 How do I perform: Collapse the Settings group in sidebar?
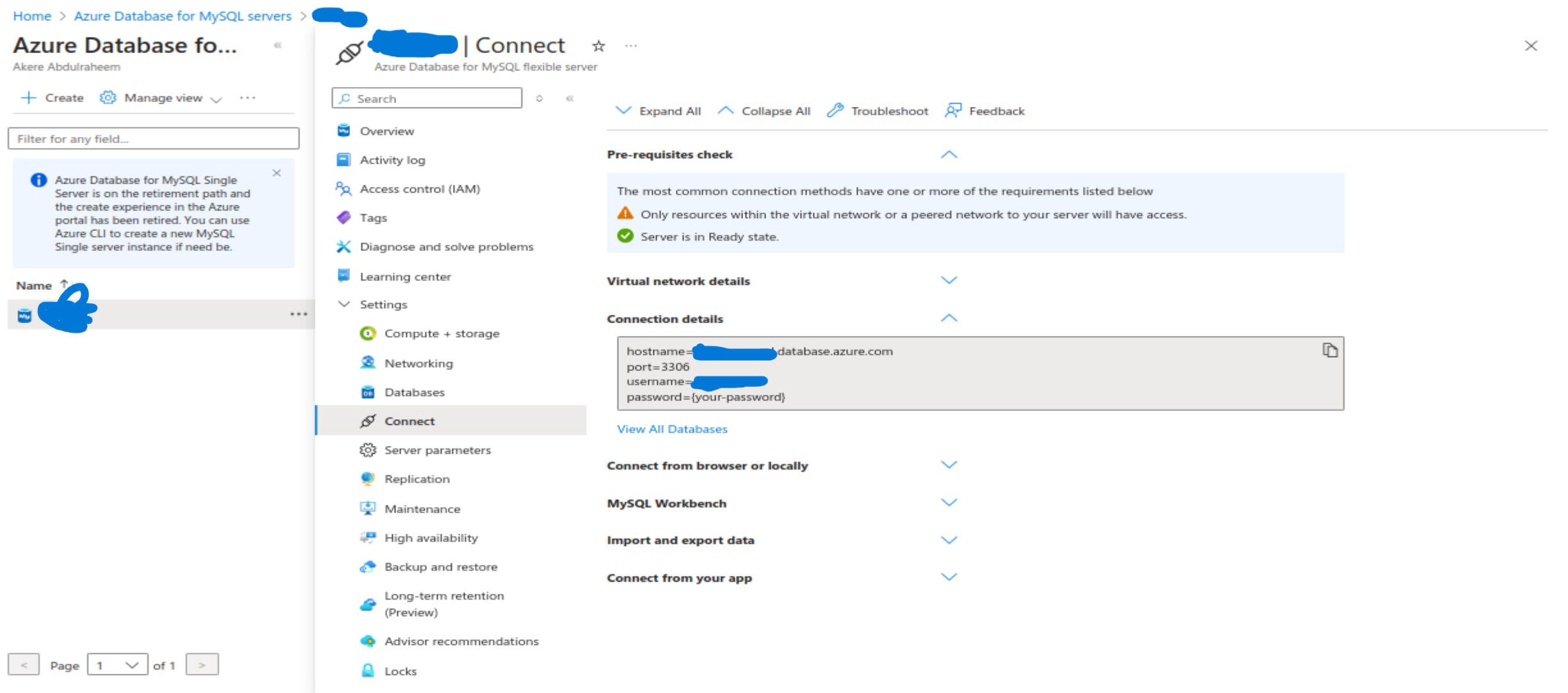tap(344, 304)
